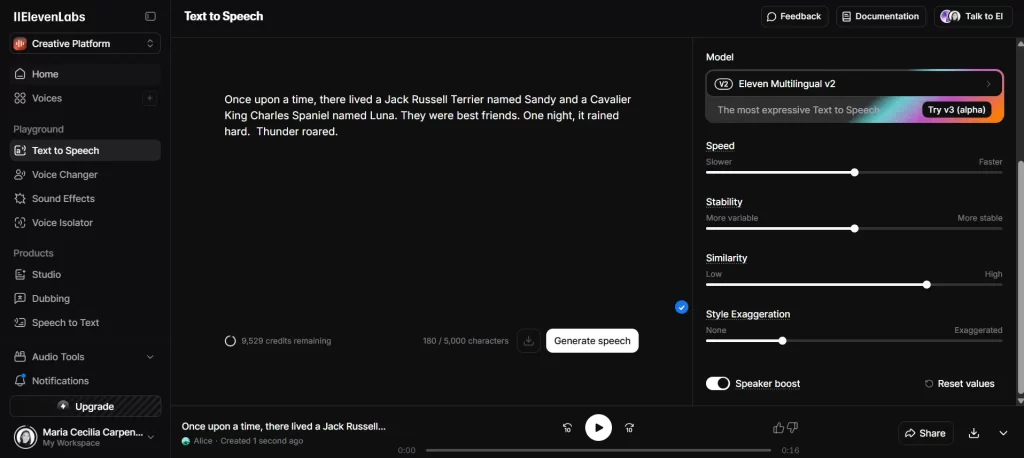
Task: Click inside the text input area
Action: [x=430, y=200]
